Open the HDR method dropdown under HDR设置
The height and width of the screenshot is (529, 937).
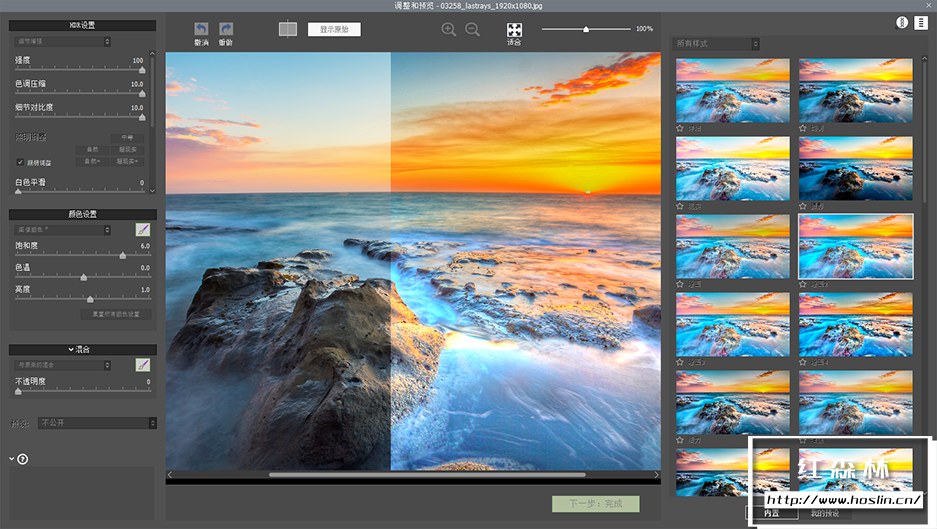coord(64,41)
